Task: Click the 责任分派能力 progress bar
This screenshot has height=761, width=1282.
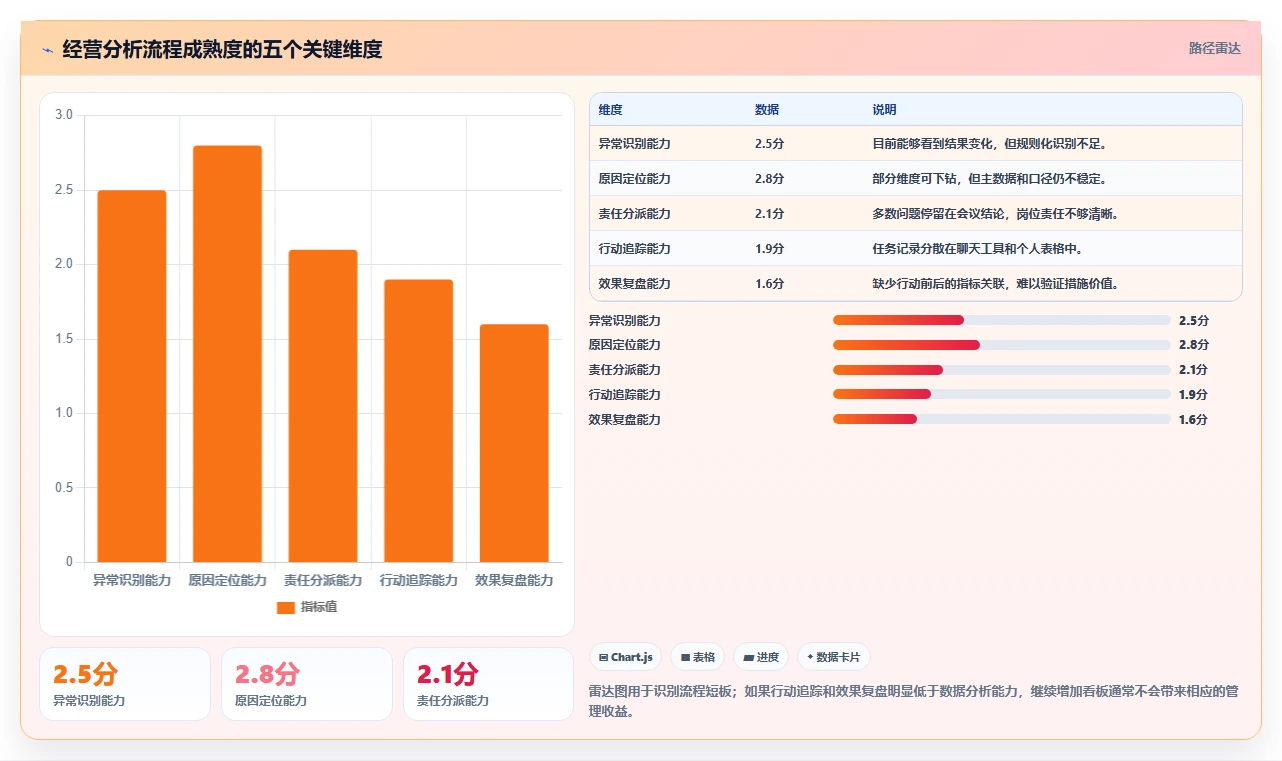Action: coord(1001,370)
